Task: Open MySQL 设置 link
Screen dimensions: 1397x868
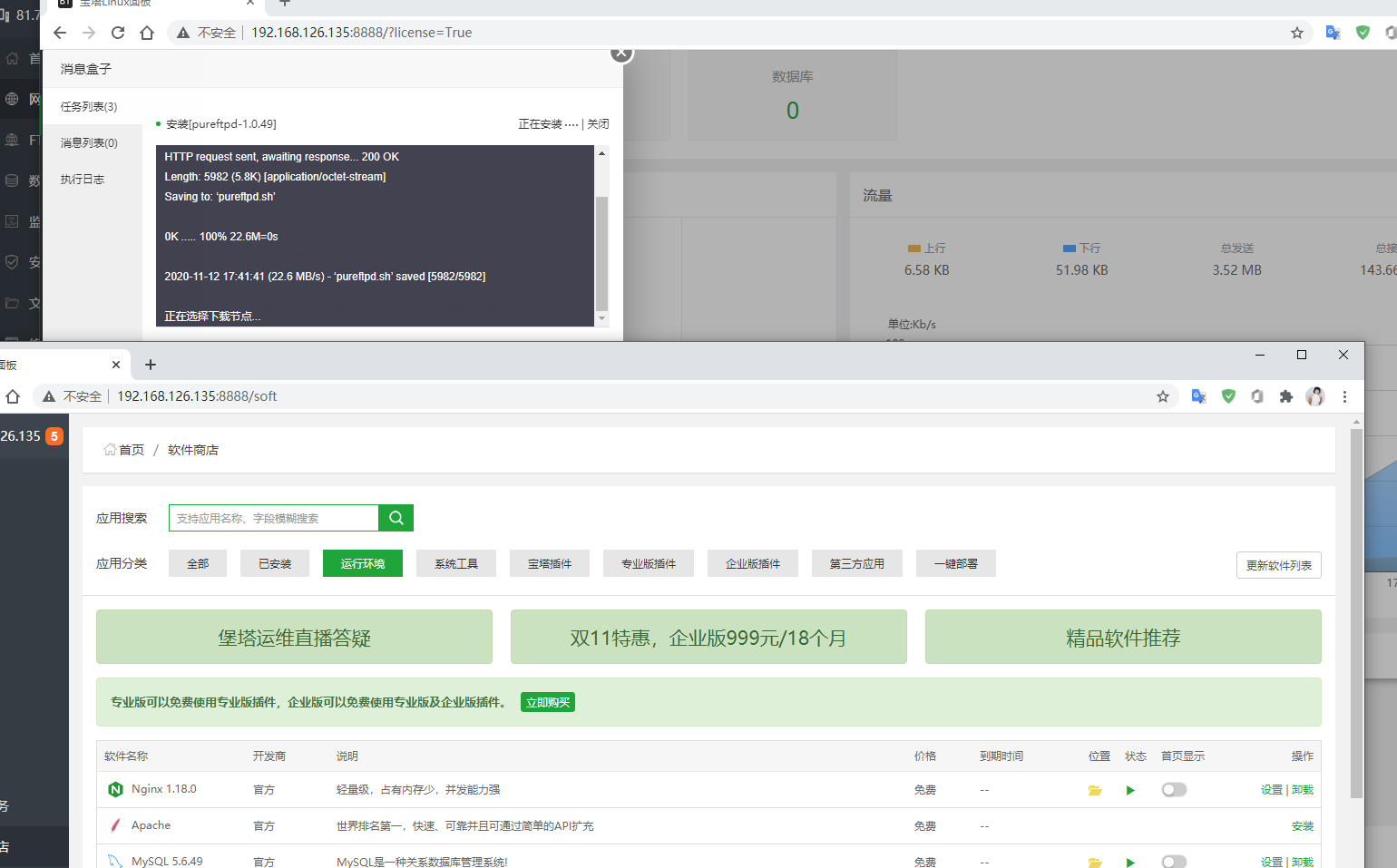Action: click(x=1272, y=862)
